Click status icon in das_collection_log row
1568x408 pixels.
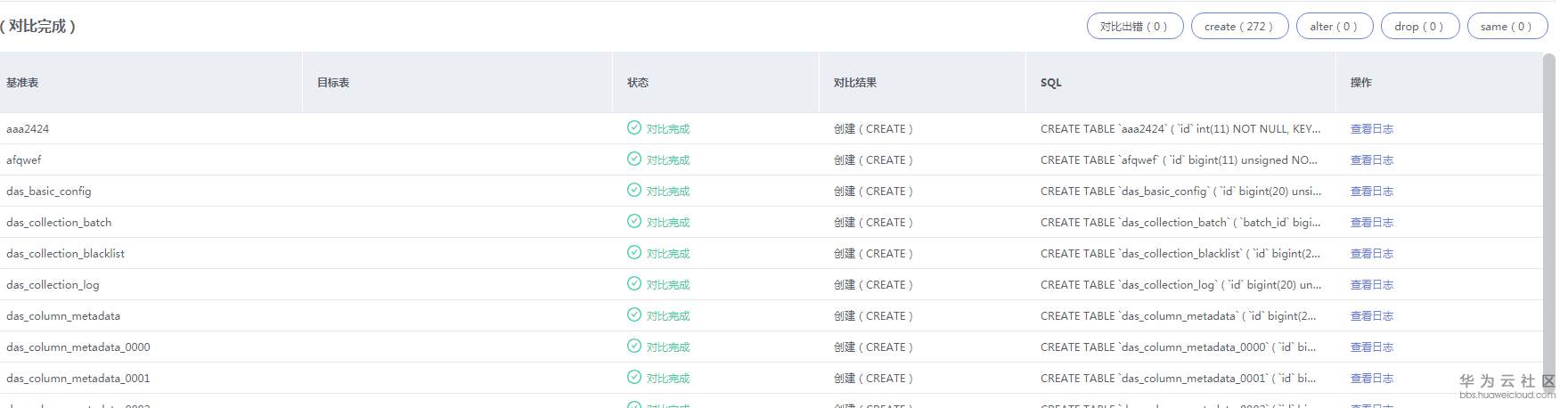pyautogui.click(x=634, y=284)
